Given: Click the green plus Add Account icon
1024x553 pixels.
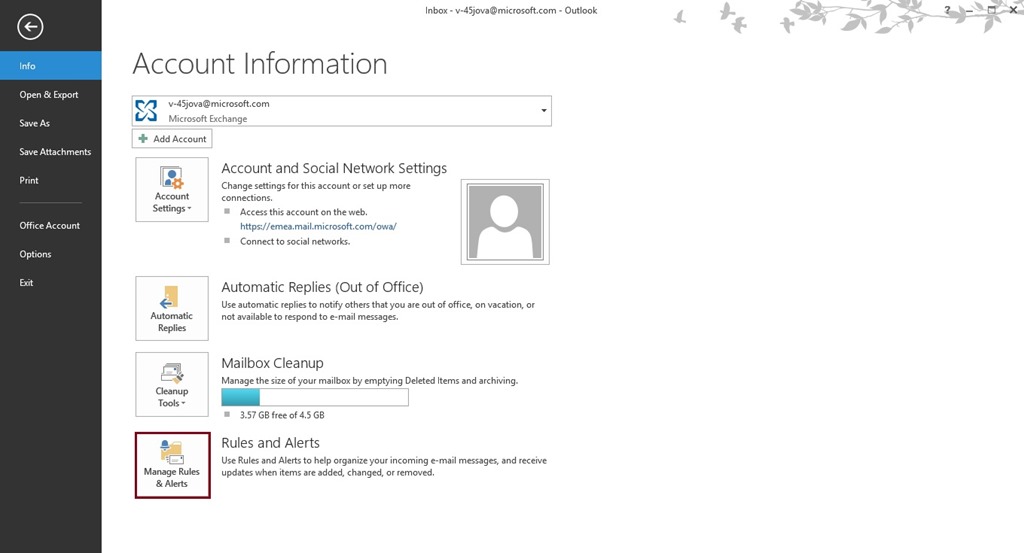Looking at the screenshot, I should pos(143,139).
